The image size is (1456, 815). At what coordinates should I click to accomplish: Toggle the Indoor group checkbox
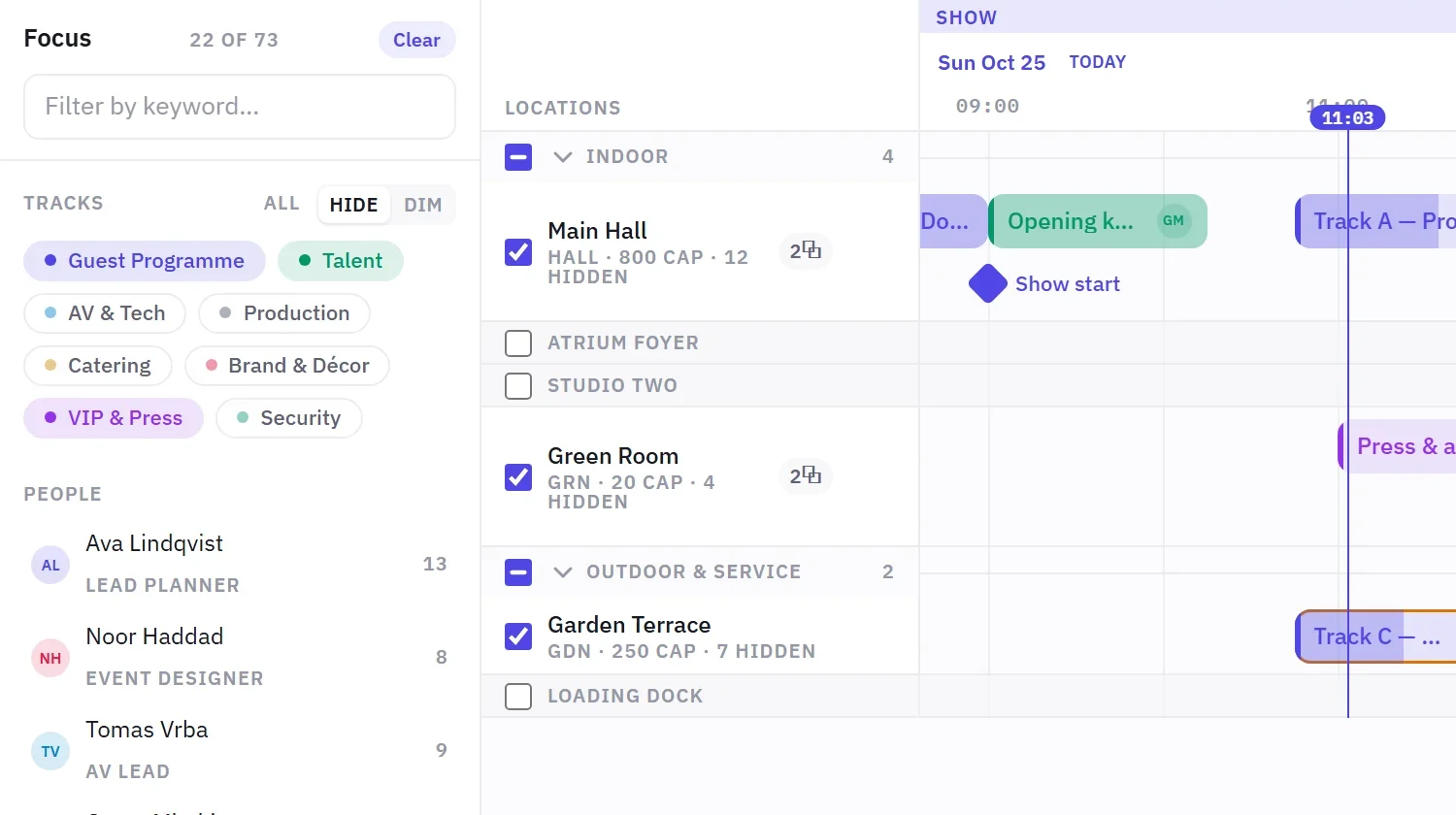518,157
